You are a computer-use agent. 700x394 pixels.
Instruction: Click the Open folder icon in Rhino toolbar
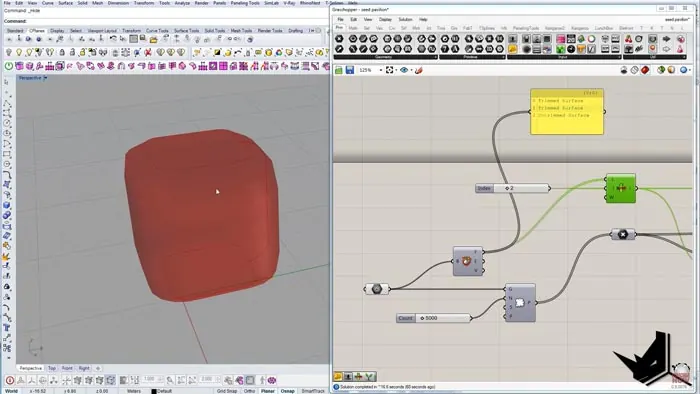153,40
